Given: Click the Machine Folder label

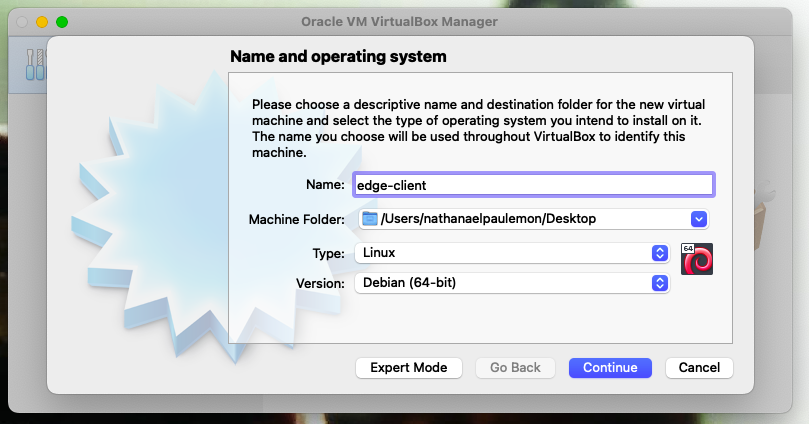Looking at the screenshot, I should 297,220.
